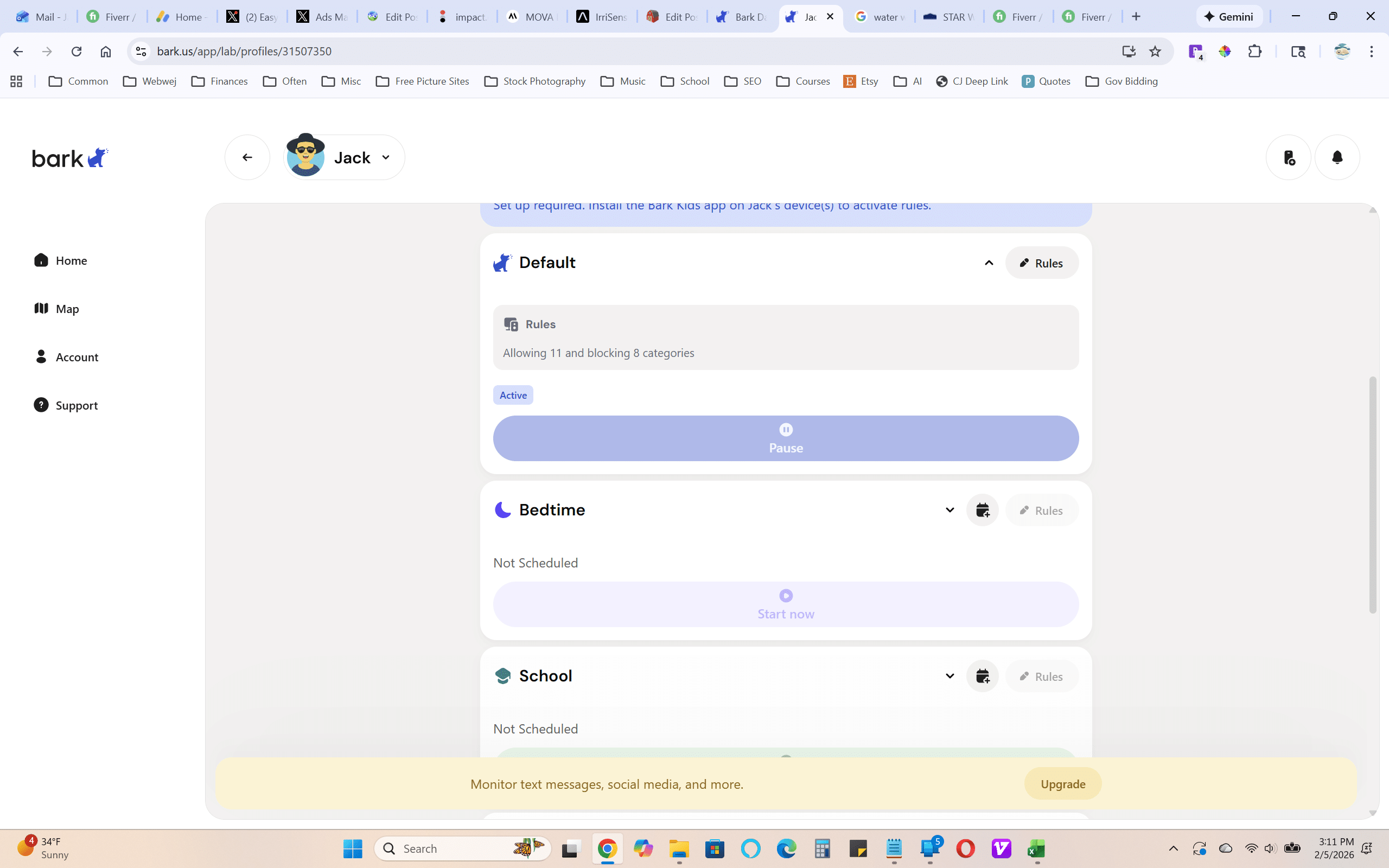This screenshot has height=868, width=1389.
Task: Start Bedtime rules now
Action: [785, 604]
